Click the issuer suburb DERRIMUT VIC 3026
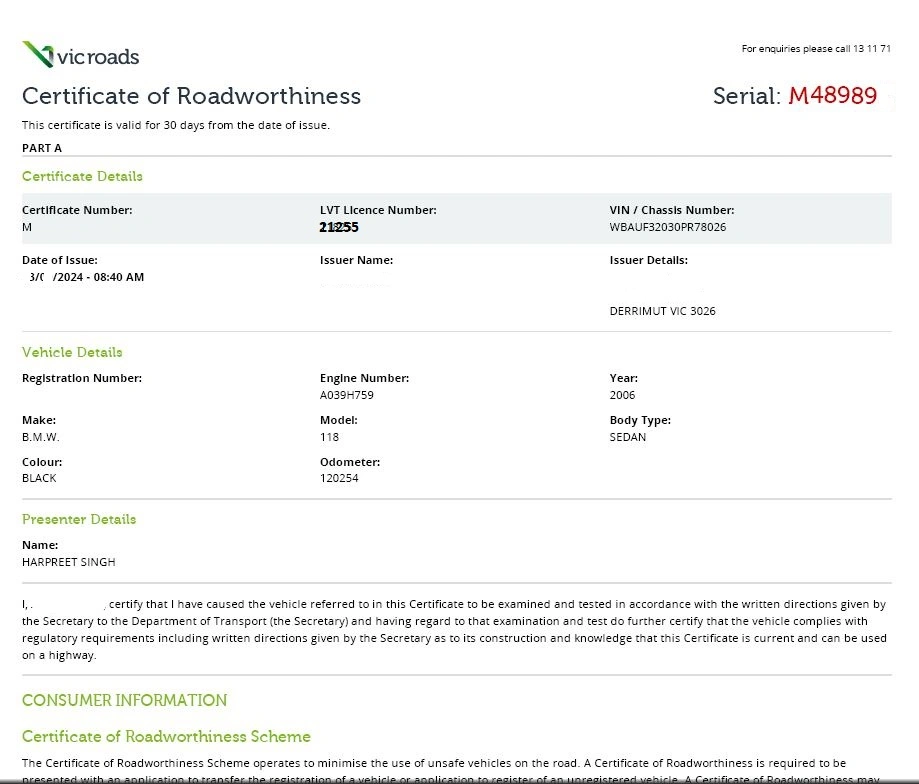 (x=662, y=311)
